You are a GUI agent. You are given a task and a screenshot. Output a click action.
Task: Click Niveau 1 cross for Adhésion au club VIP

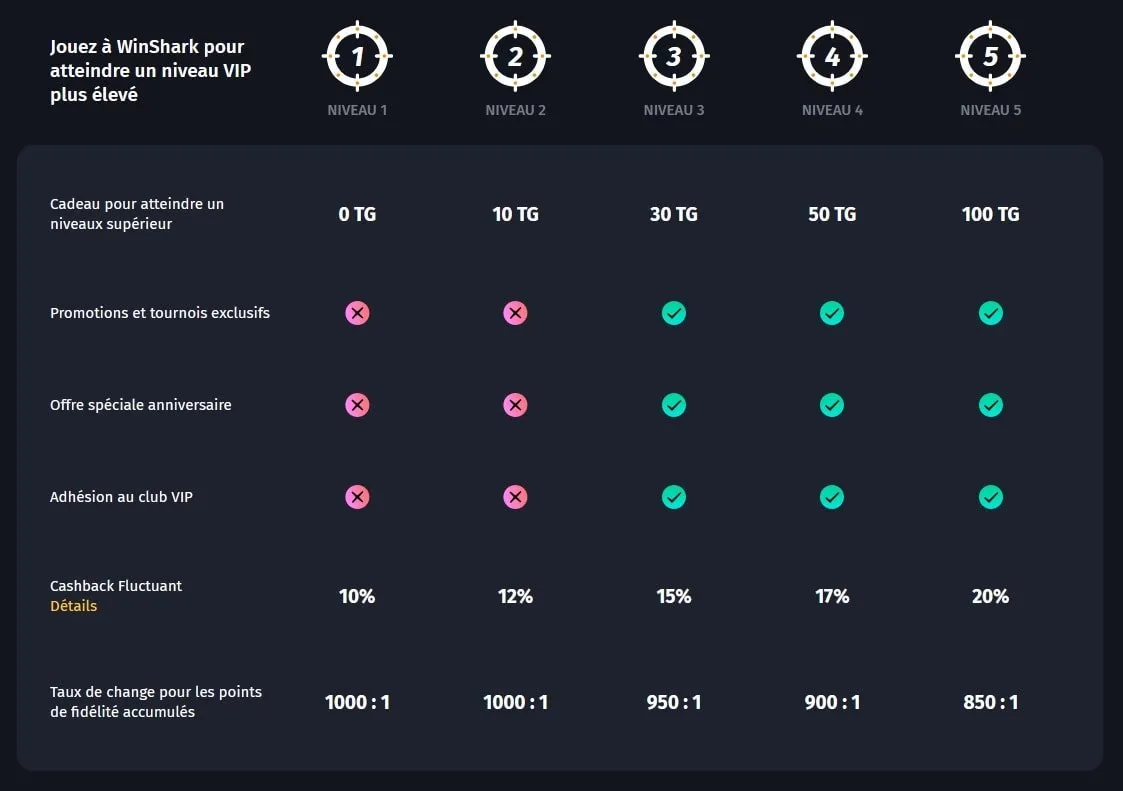(357, 497)
